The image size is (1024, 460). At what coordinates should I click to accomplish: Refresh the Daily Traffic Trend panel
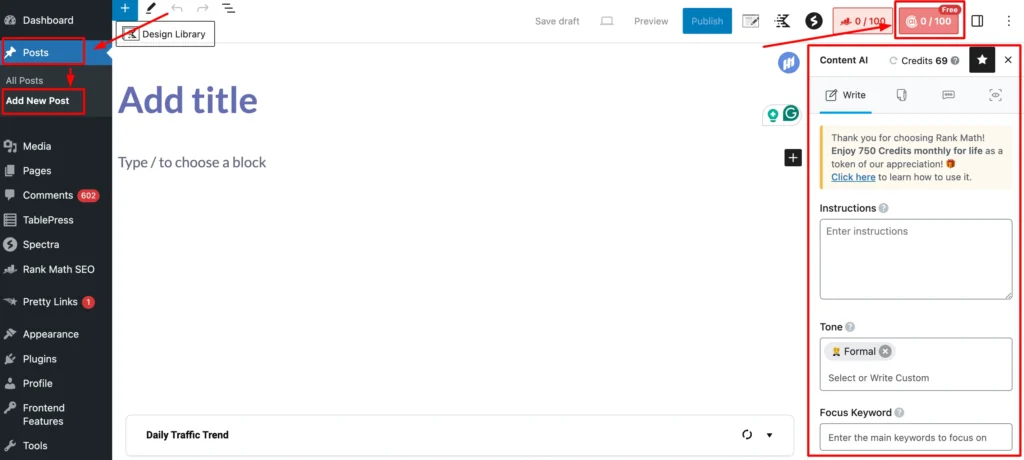747,435
